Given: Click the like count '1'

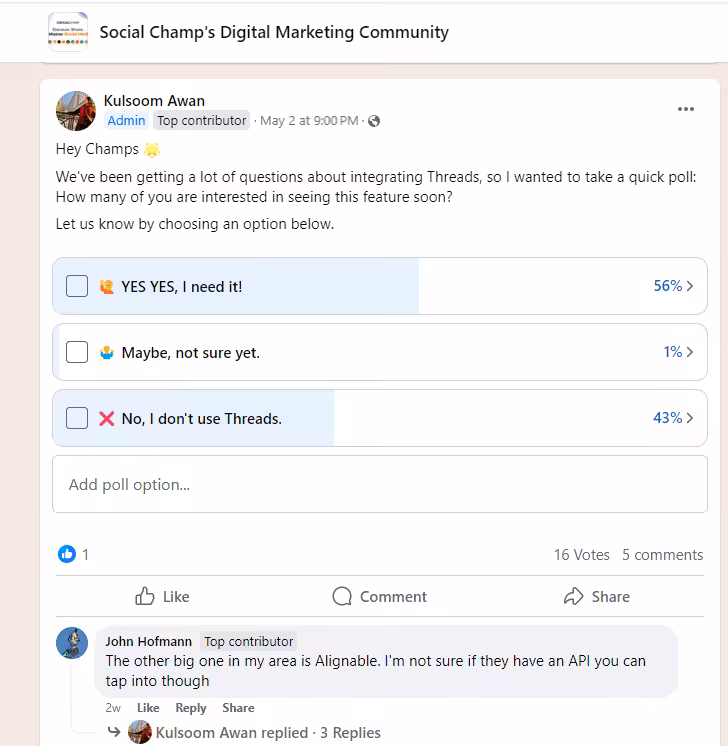Looking at the screenshot, I should (x=85, y=554).
